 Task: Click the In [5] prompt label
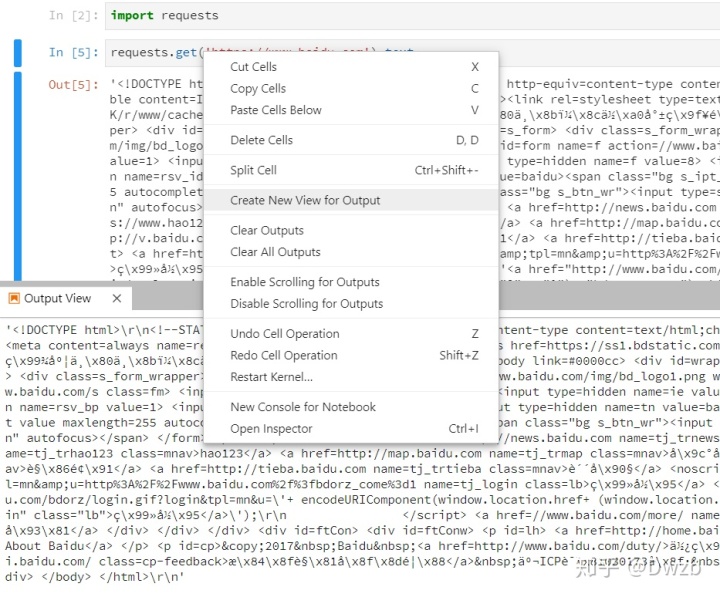pyautogui.click(x=73, y=52)
